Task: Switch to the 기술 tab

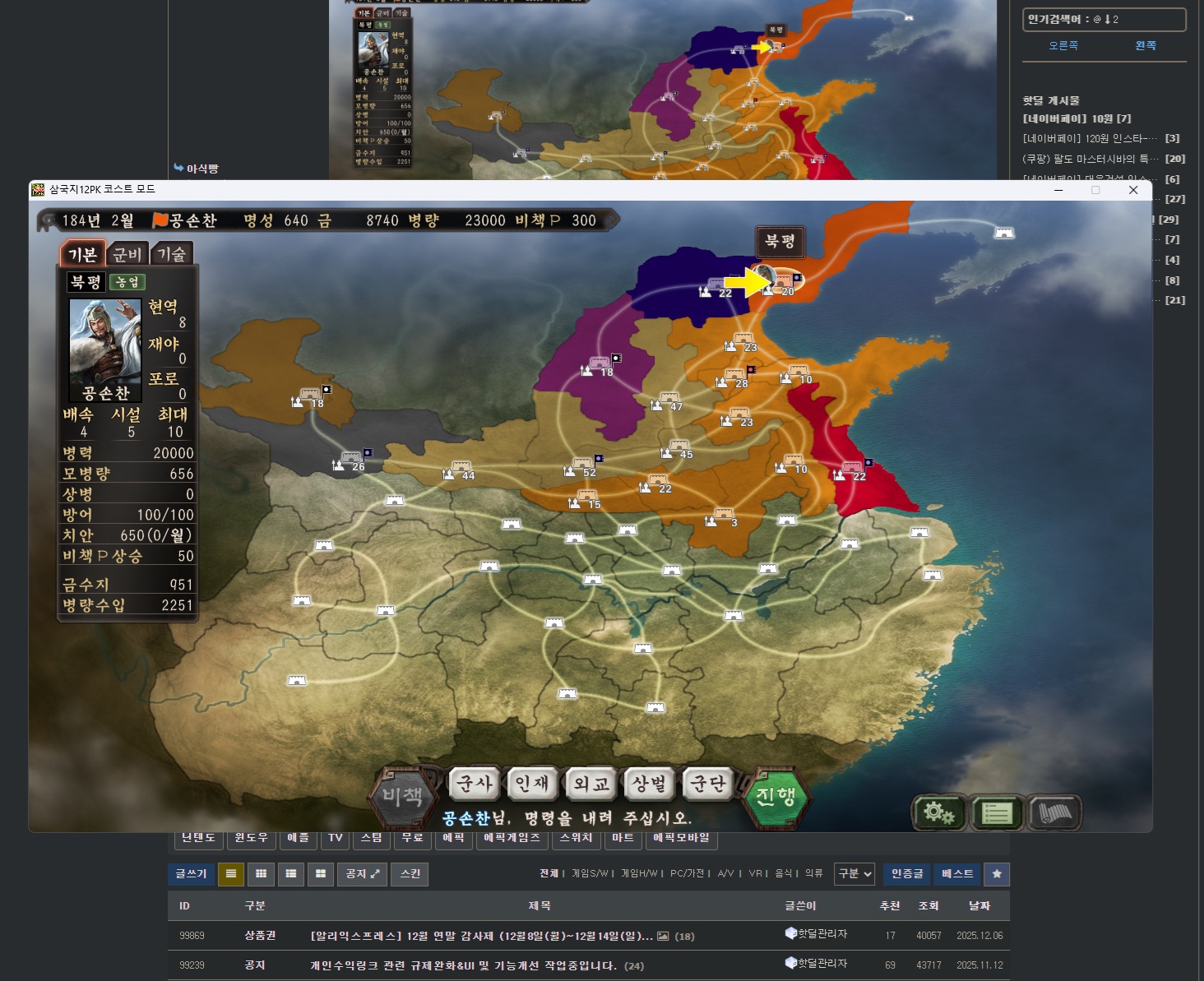Action: 171,254
